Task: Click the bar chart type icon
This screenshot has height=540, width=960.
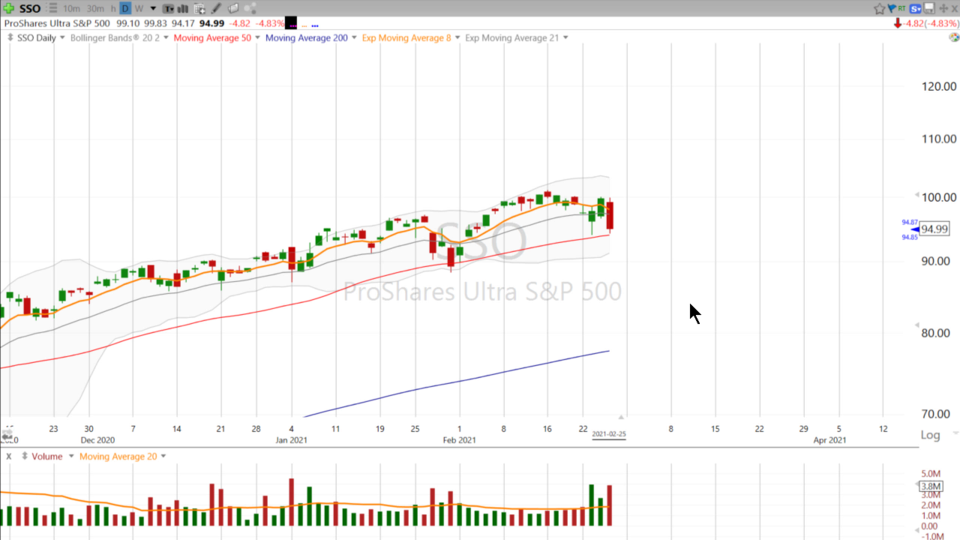Action: coord(182,9)
